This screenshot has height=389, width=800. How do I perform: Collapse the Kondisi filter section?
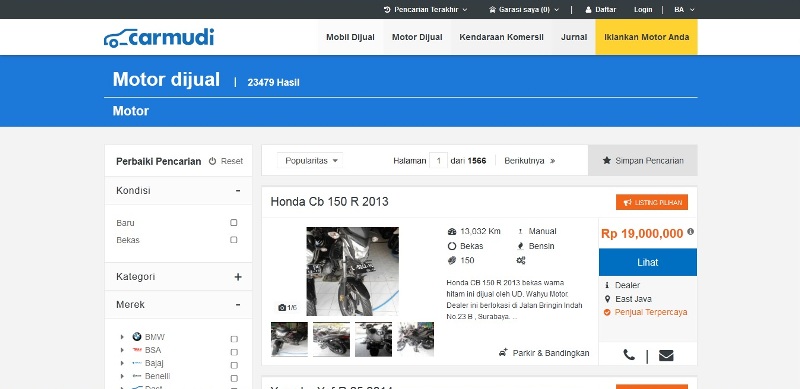238,190
